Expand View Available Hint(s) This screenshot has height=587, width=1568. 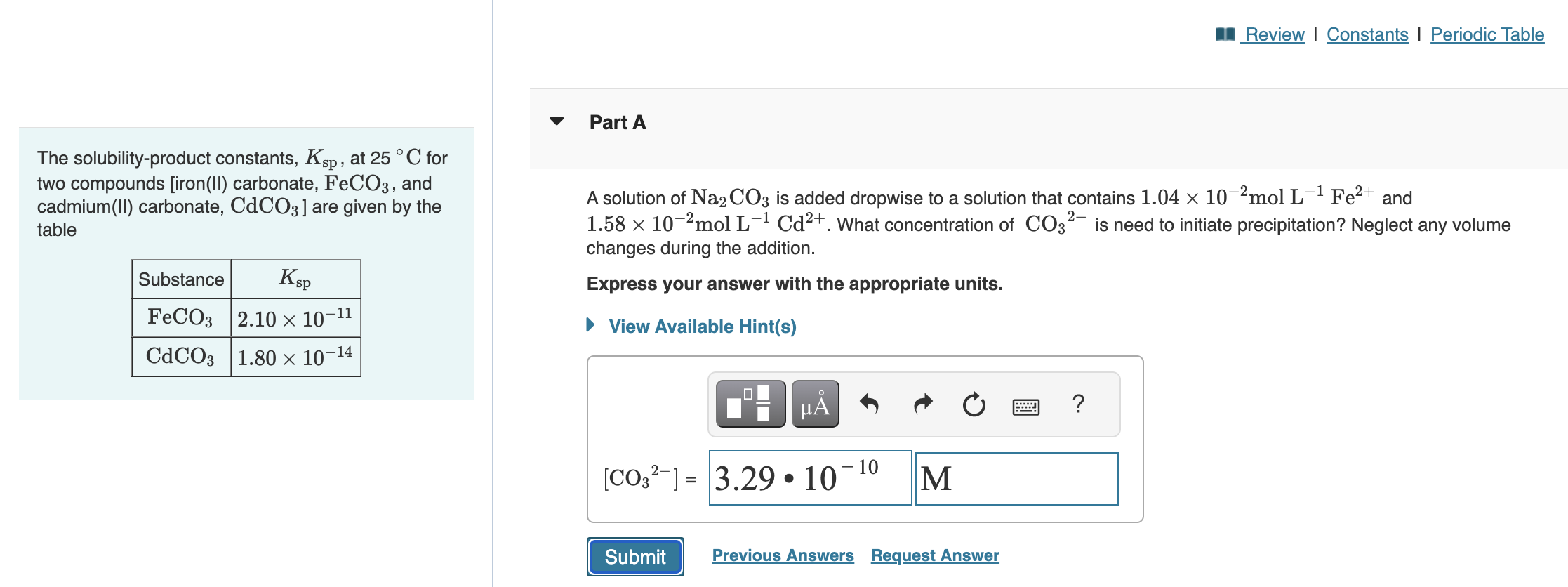(x=702, y=326)
